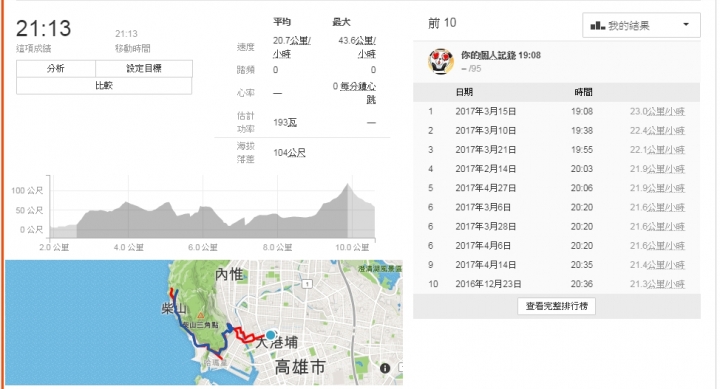The height and width of the screenshot is (389, 720).
Task: Click the 21.3公里/小時 speed link
Action: pos(657,284)
